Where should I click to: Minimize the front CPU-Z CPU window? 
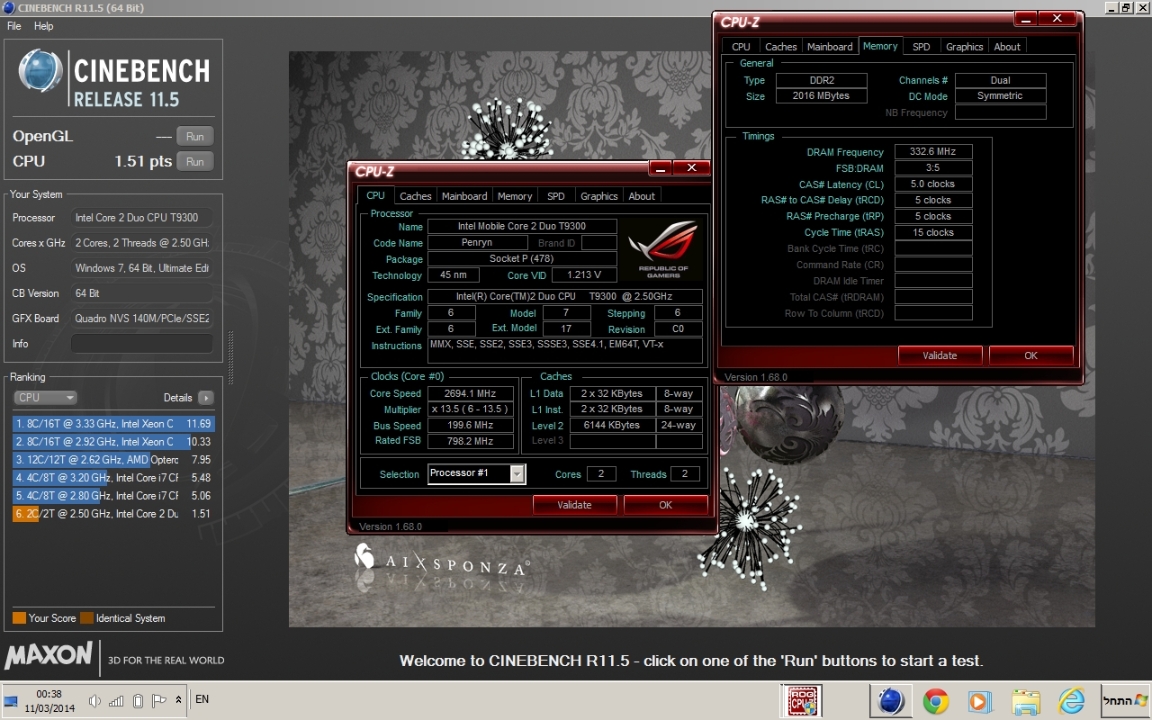[x=660, y=168]
